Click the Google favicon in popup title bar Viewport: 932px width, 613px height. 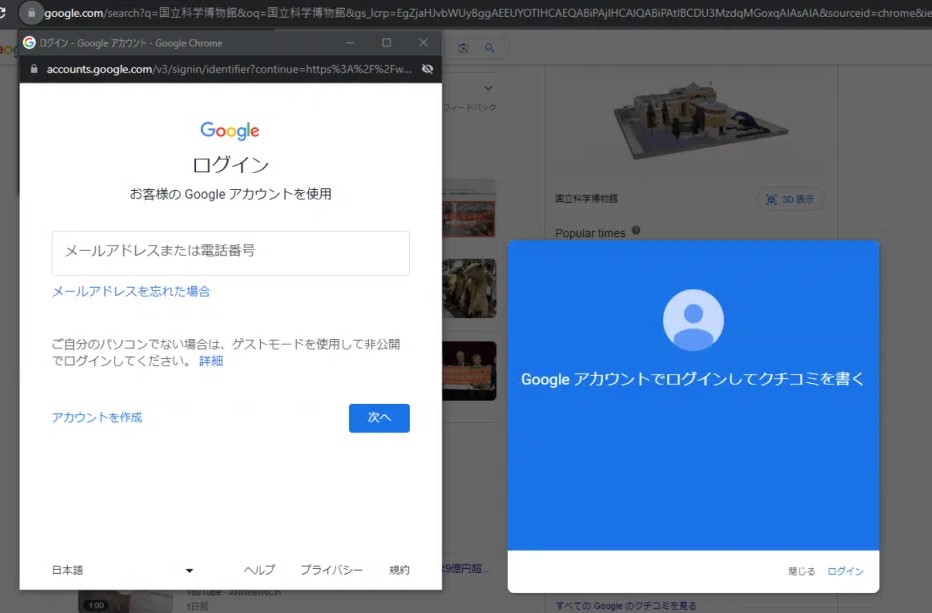coord(29,43)
